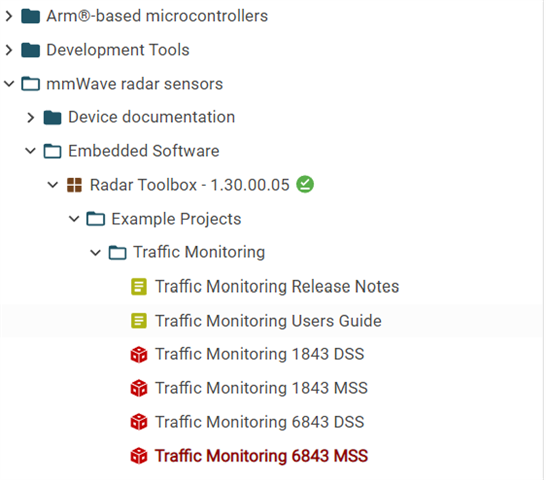Click the Development Tools folder icon
The height and width of the screenshot is (480, 546).
30,50
